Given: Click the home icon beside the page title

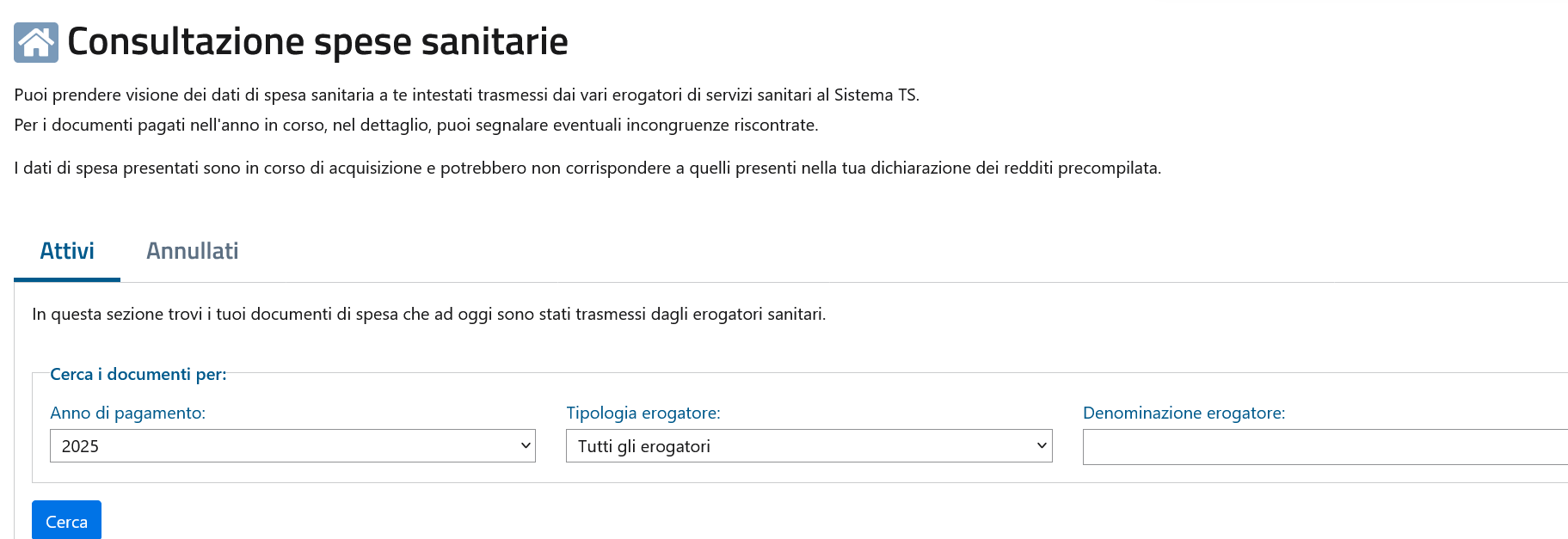Looking at the screenshot, I should point(36,42).
